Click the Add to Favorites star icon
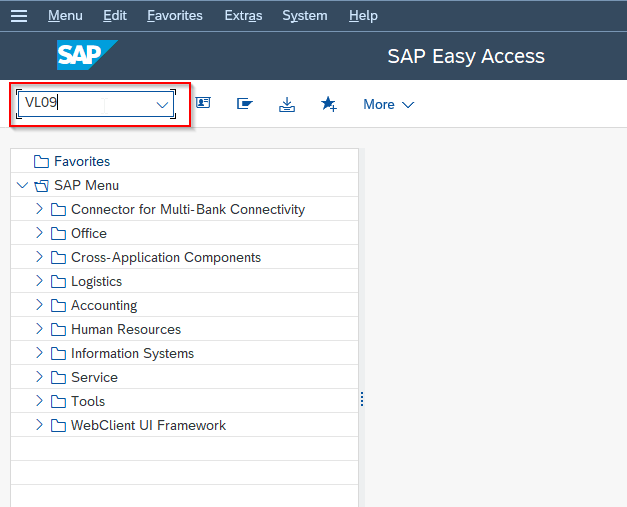 coord(329,104)
